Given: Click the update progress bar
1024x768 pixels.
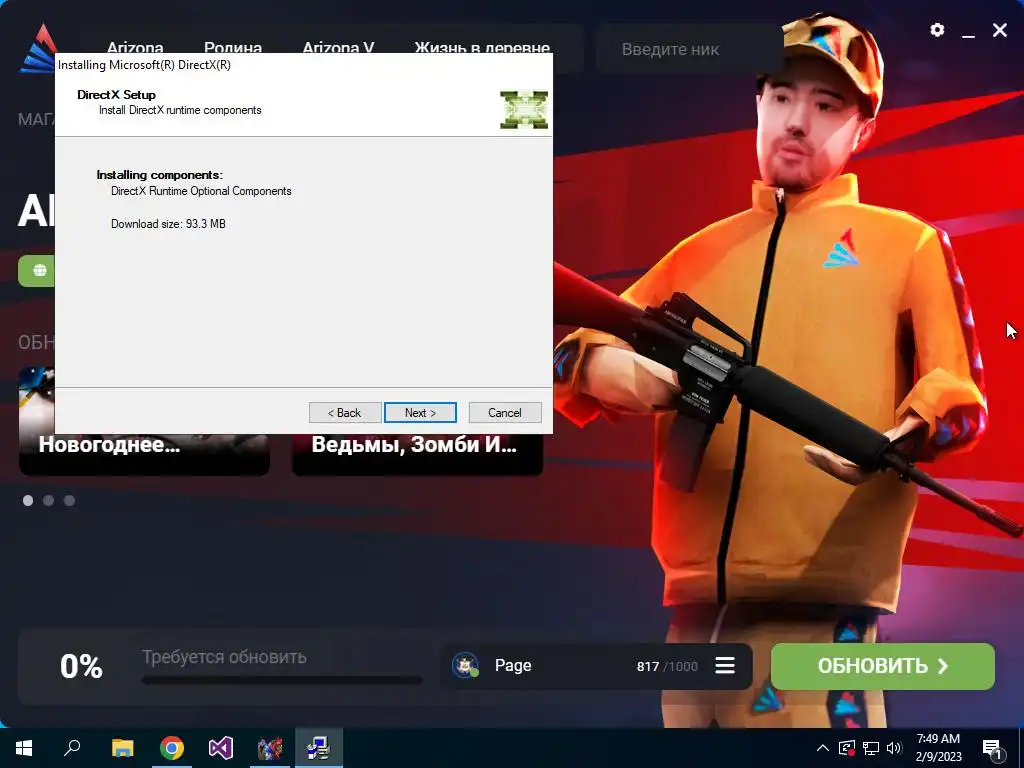Looking at the screenshot, I should pyautogui.click(x=281, y=680).
